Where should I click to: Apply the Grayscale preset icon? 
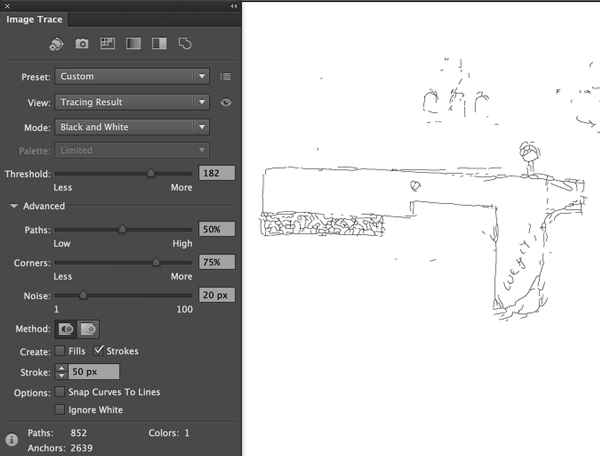pyautogui.click(x=133, y=44)
